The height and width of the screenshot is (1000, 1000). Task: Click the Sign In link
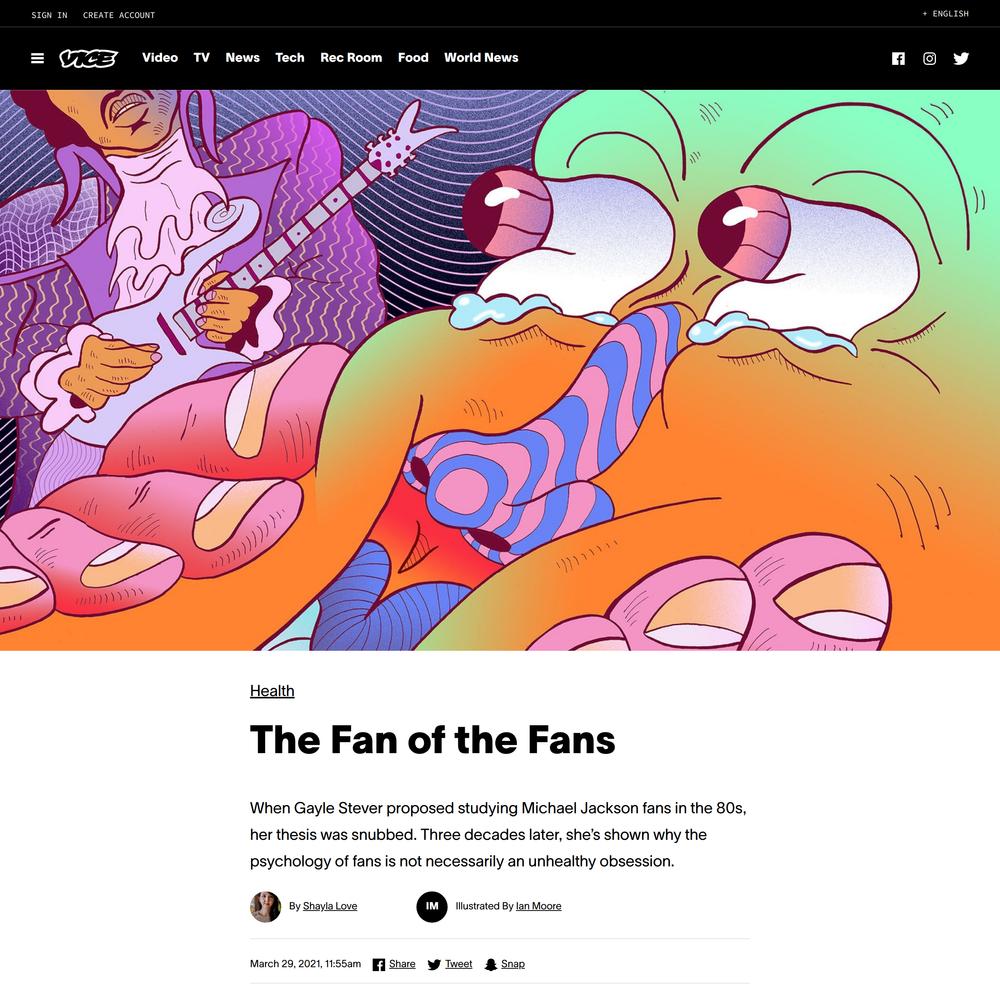(49, 15)
